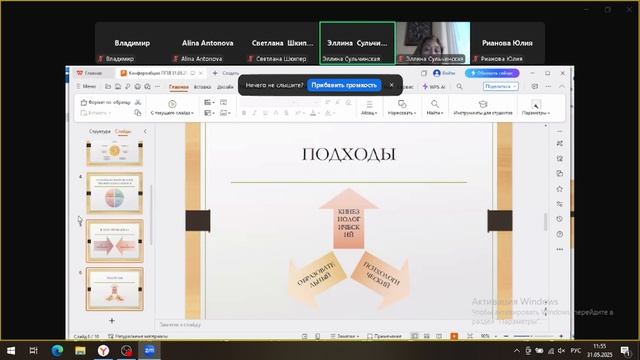Click the Войти sign-in avatar

point(444,73)
